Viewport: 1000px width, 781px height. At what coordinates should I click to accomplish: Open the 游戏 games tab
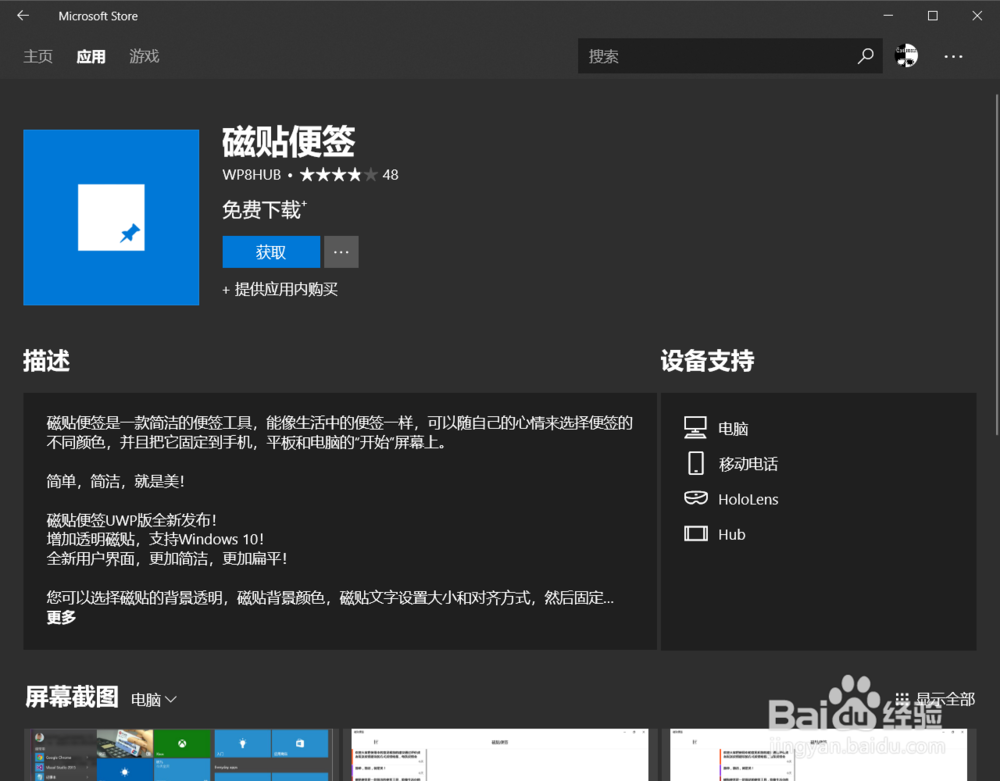point(144,57)
